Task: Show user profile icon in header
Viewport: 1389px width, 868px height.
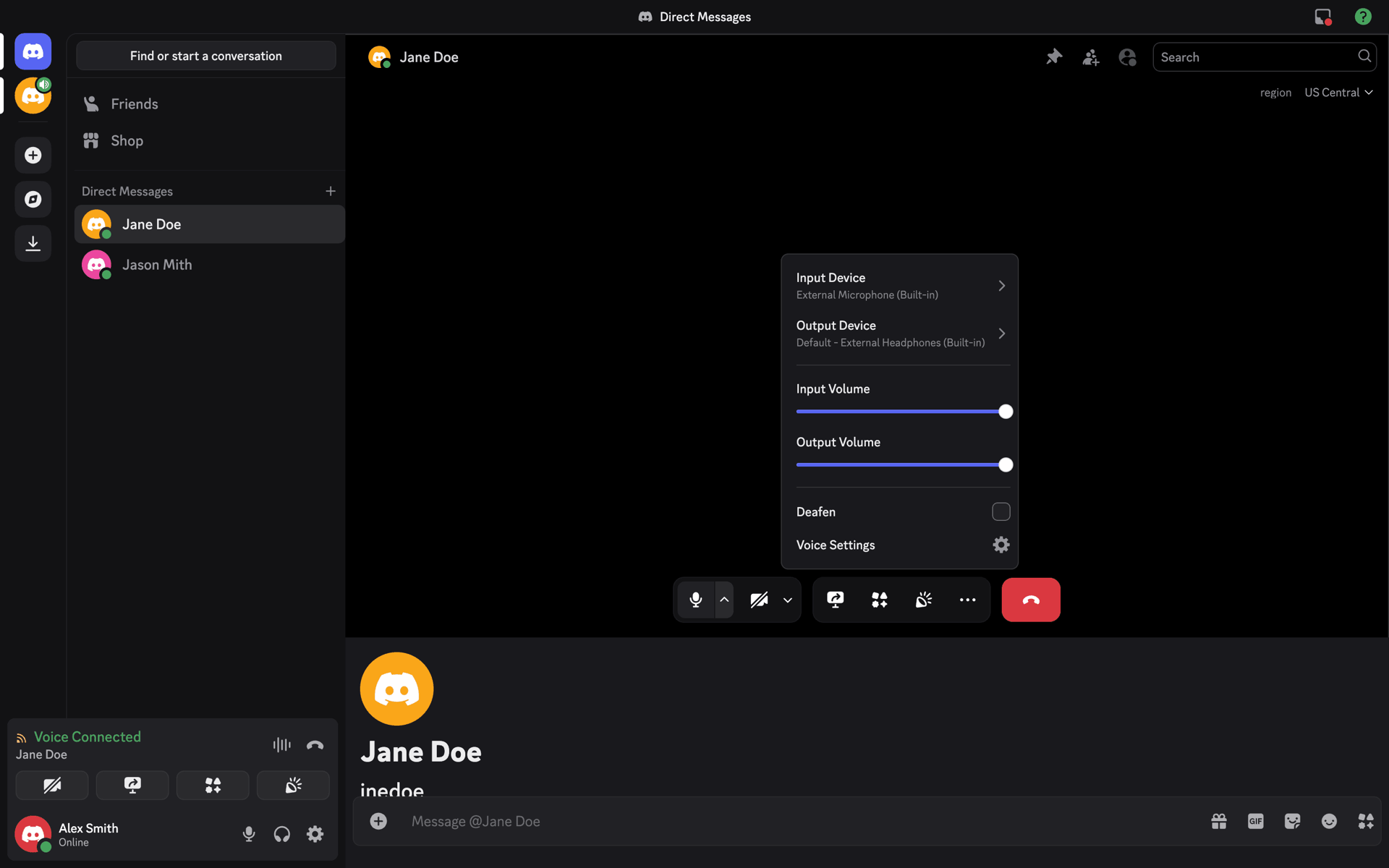Action: coord(1127,56)
